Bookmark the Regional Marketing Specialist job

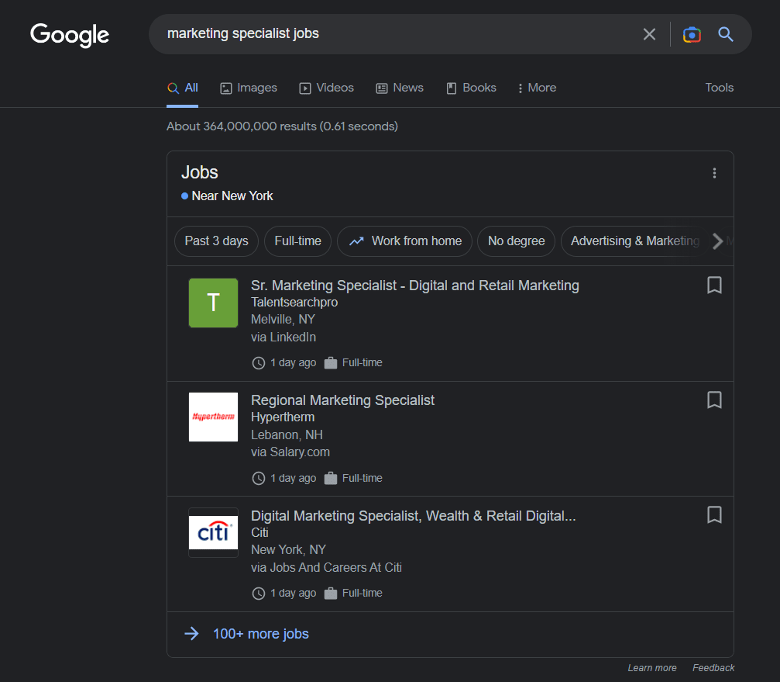tap(714, 400)
